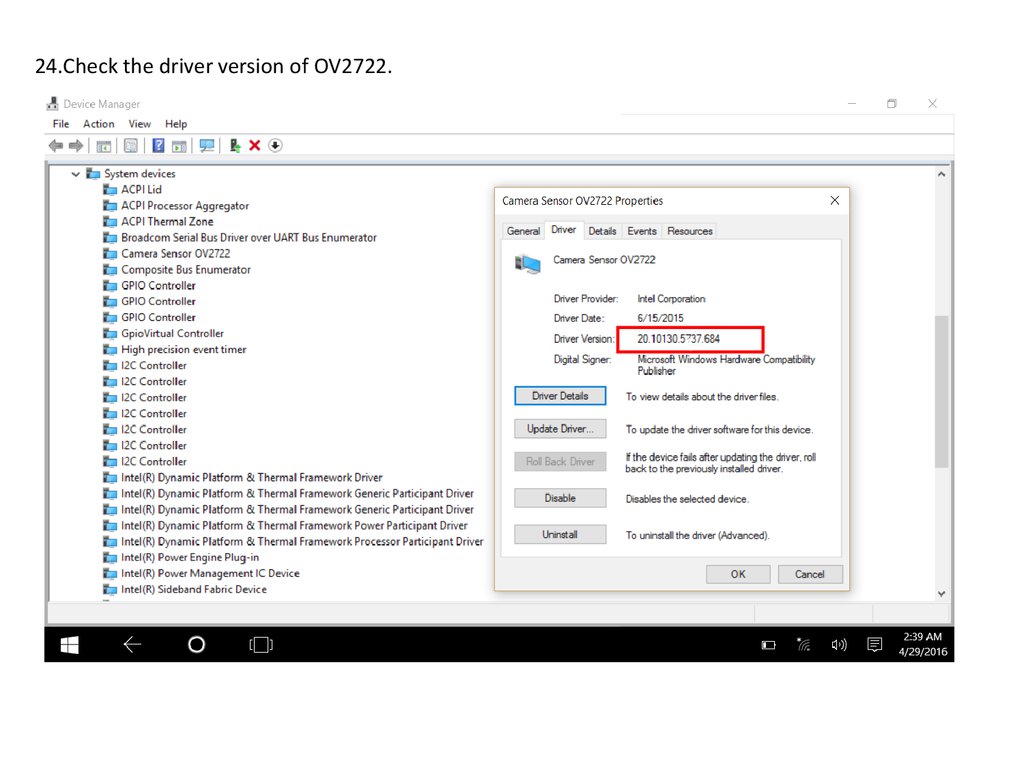This screenshot has height=768, width=1024.
Task: Open the Wi-Fi network tray icon
Action: click(804, 645)
